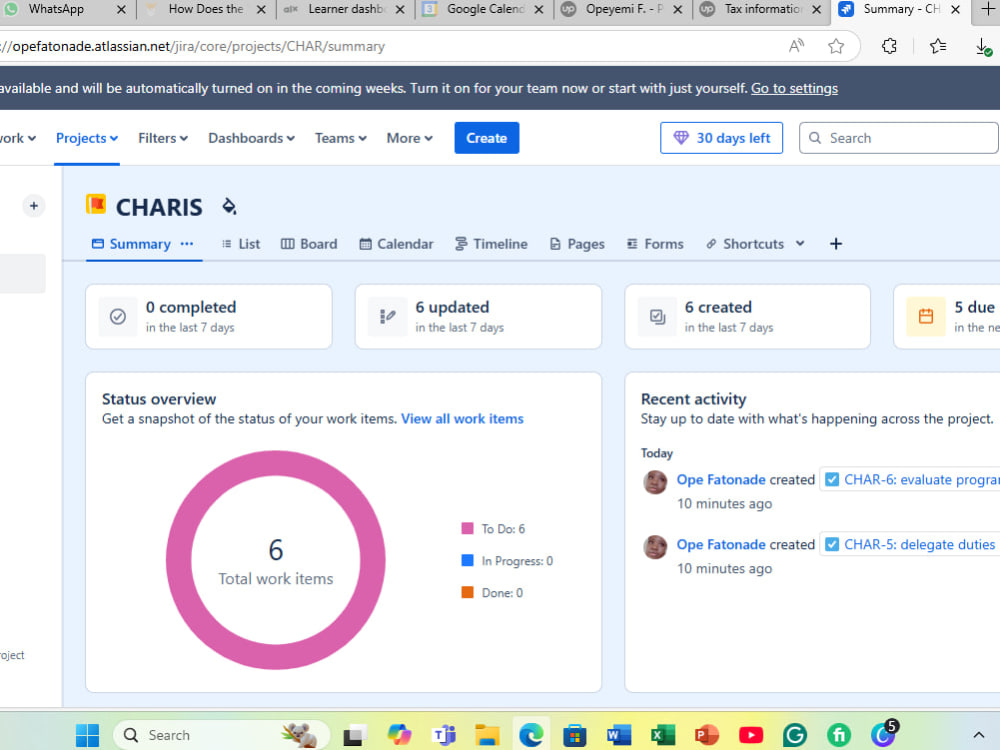Follow the Go to settings link
Image resolution: width=1000 pixels, height=750 pixels.
(794, 88)
